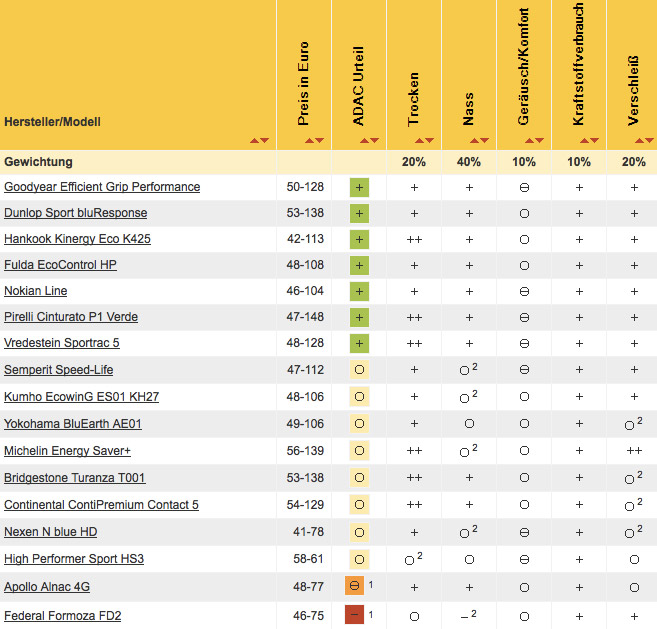Open Bridgestone Turanza T001 link

[x=75, y=478]
